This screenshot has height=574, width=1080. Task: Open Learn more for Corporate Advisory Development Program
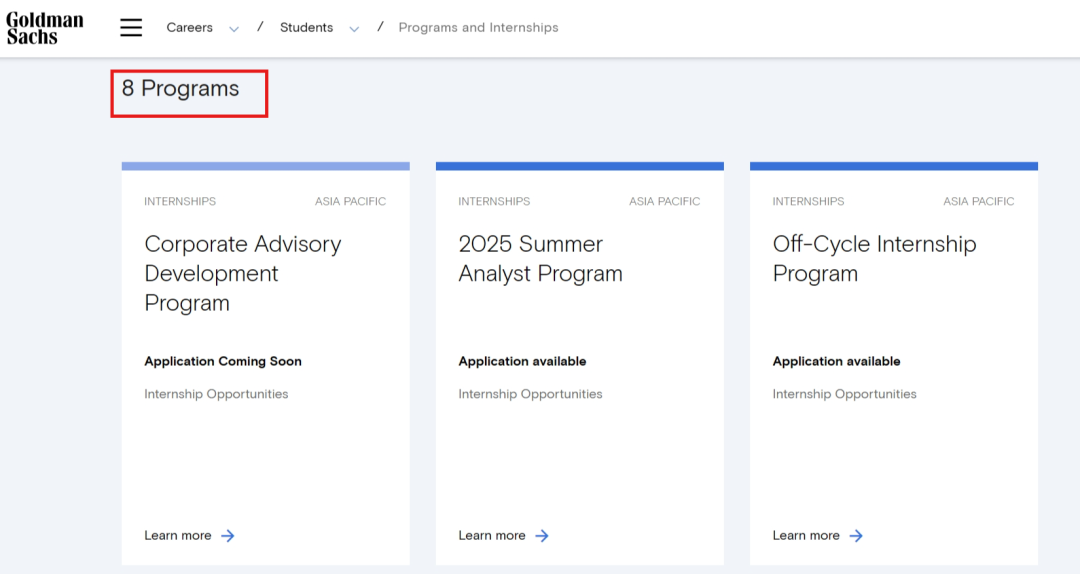click(178, 535)
